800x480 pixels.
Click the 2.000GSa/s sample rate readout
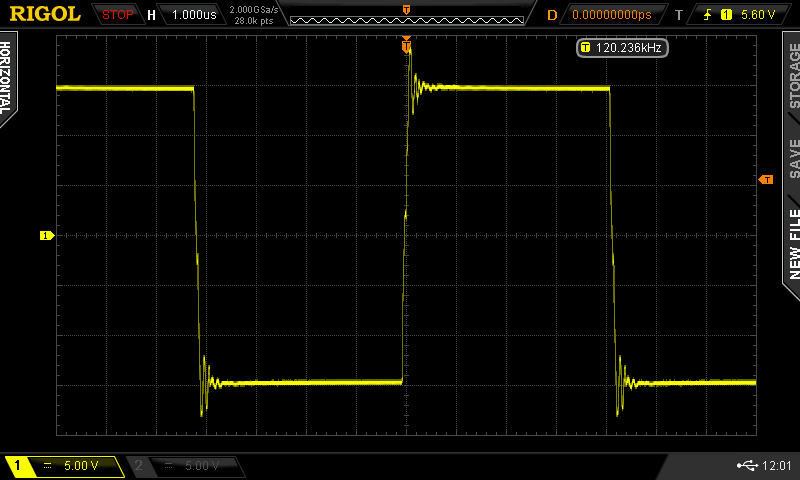[251, 10]
